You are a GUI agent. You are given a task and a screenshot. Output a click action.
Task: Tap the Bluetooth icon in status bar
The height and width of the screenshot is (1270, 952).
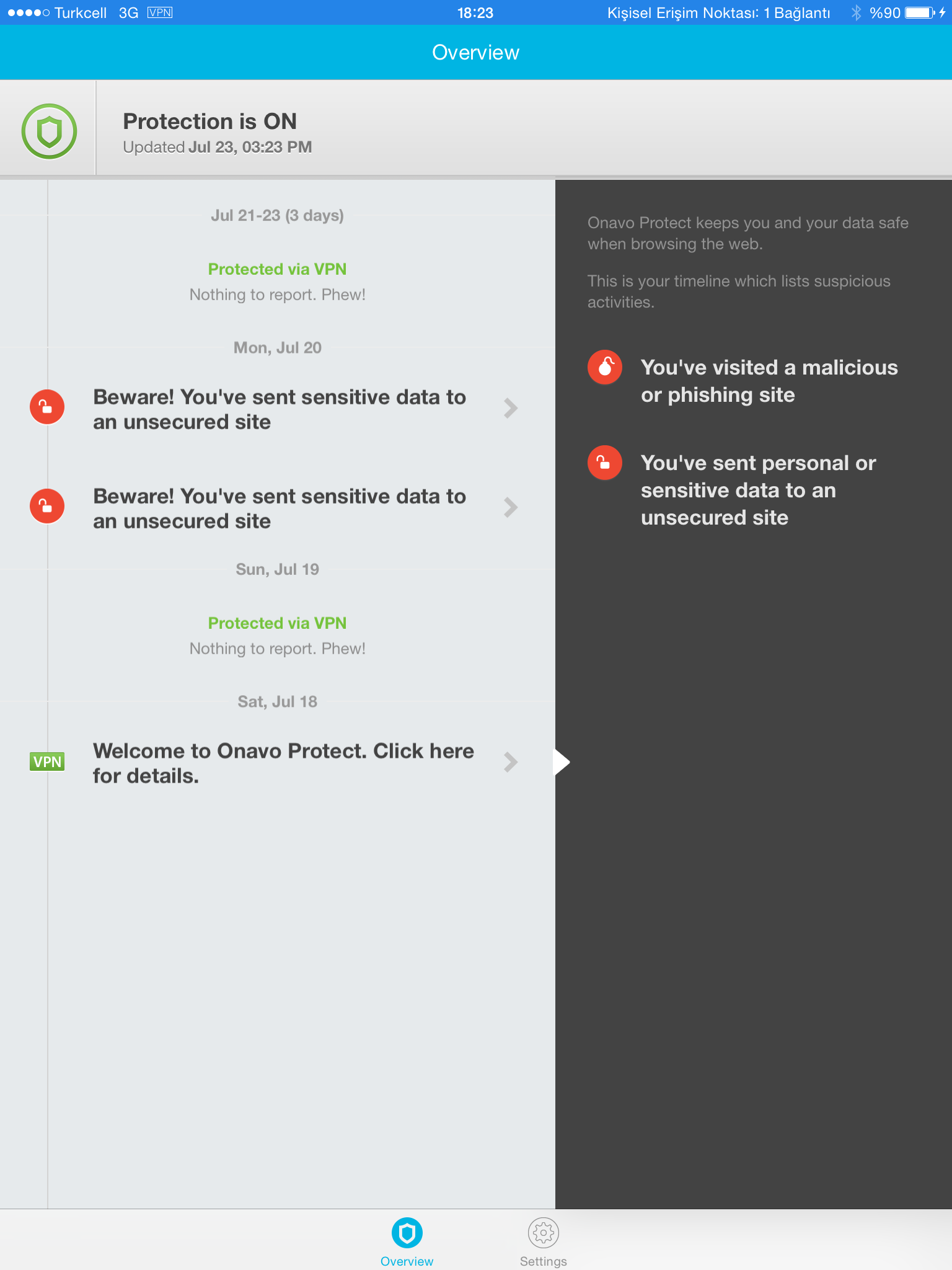(x=856, y=12)
